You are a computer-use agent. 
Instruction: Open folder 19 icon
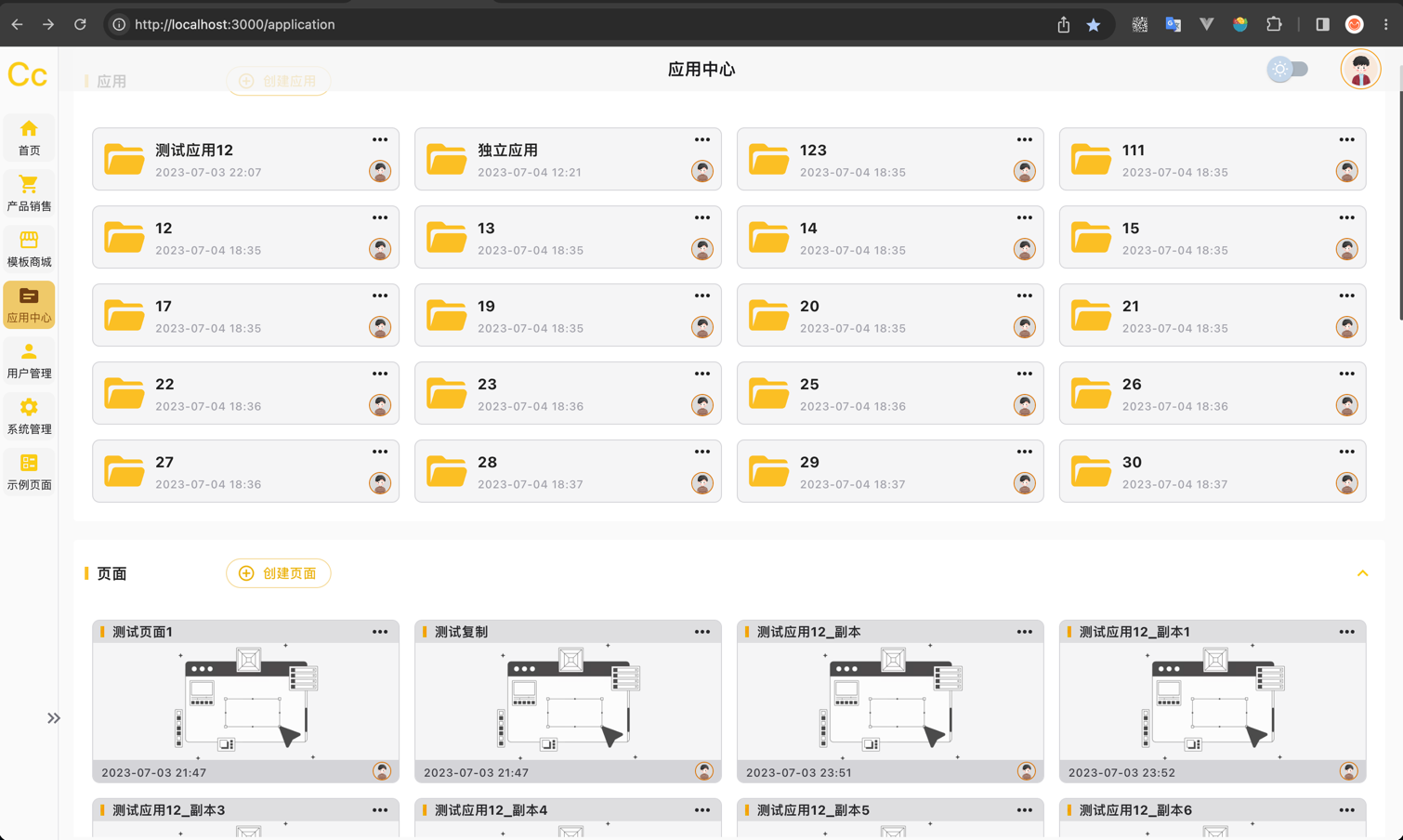[x=446, y=315]
